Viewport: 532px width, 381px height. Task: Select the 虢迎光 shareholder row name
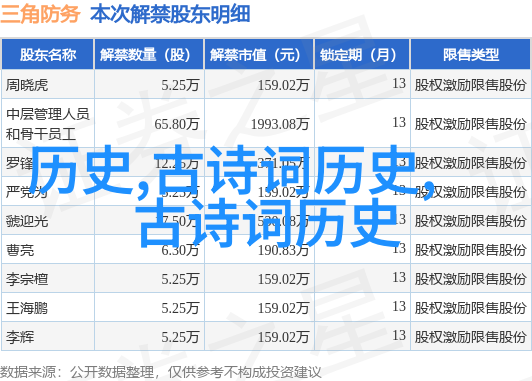[27, 221]
